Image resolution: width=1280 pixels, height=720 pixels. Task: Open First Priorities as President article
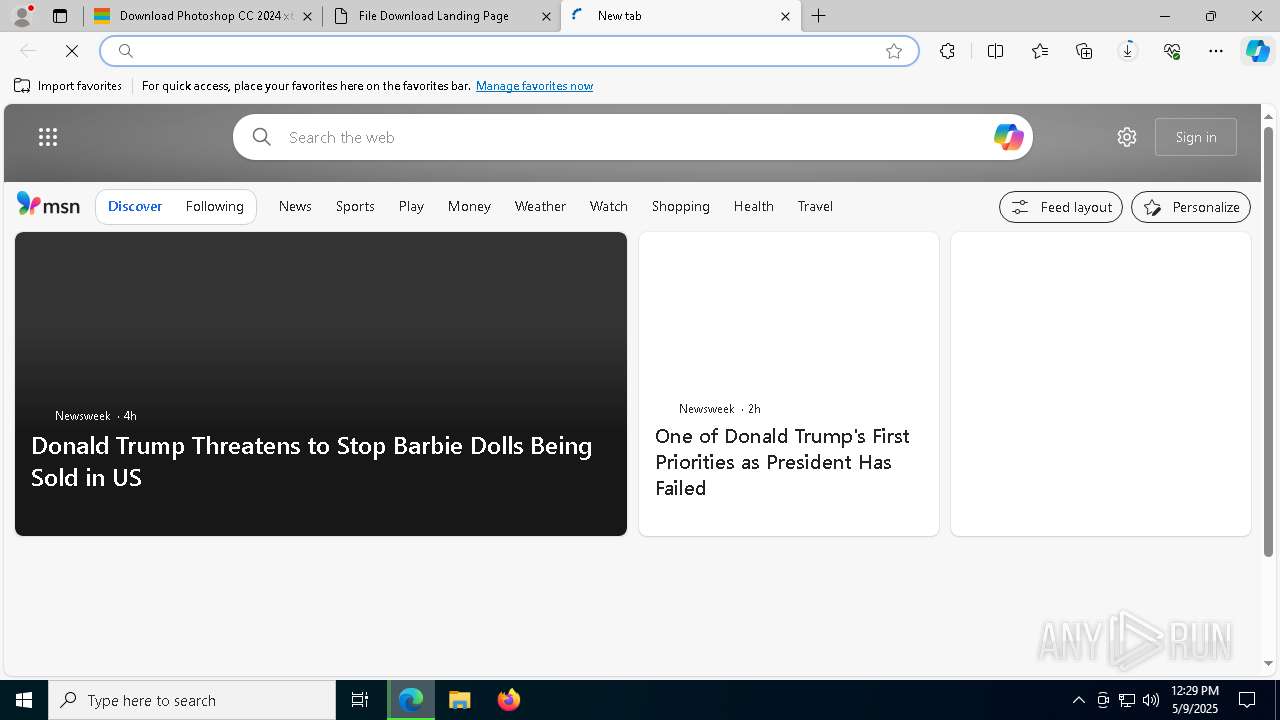(782, 462)
